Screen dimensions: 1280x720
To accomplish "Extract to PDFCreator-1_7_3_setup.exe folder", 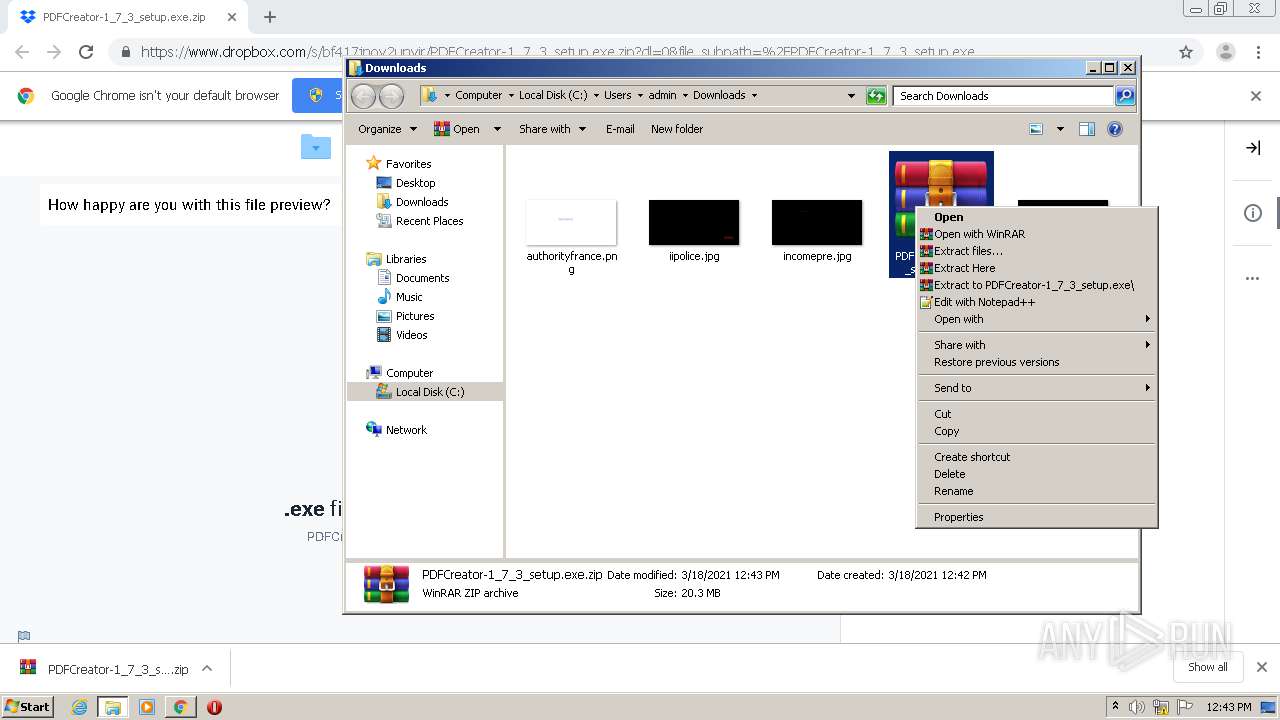I will (x=1036, y=285).
